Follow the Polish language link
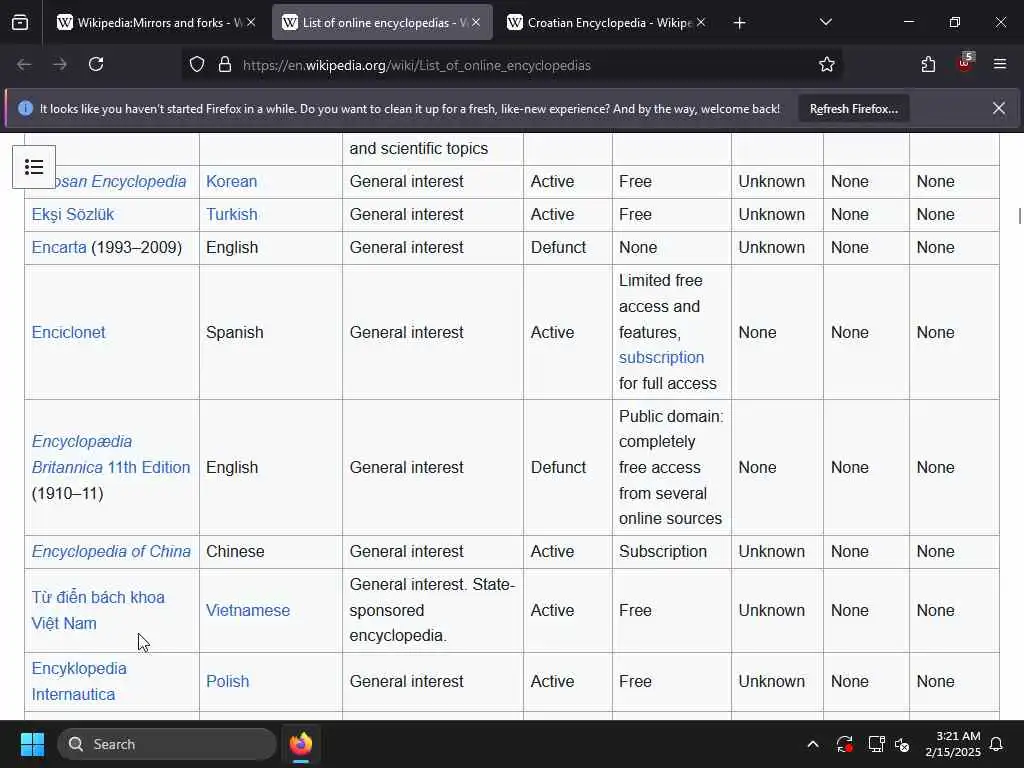The height and width of the screenshot is (768, 1024). (227, 681)
